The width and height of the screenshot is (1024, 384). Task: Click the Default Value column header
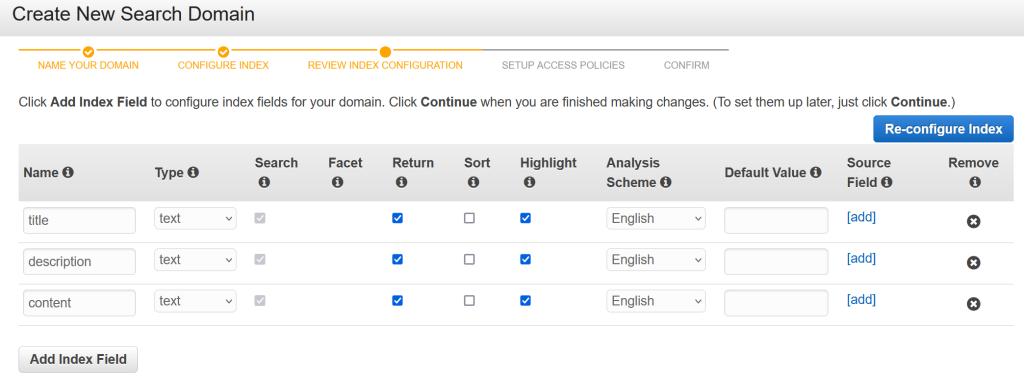click(x=765, y=173)
